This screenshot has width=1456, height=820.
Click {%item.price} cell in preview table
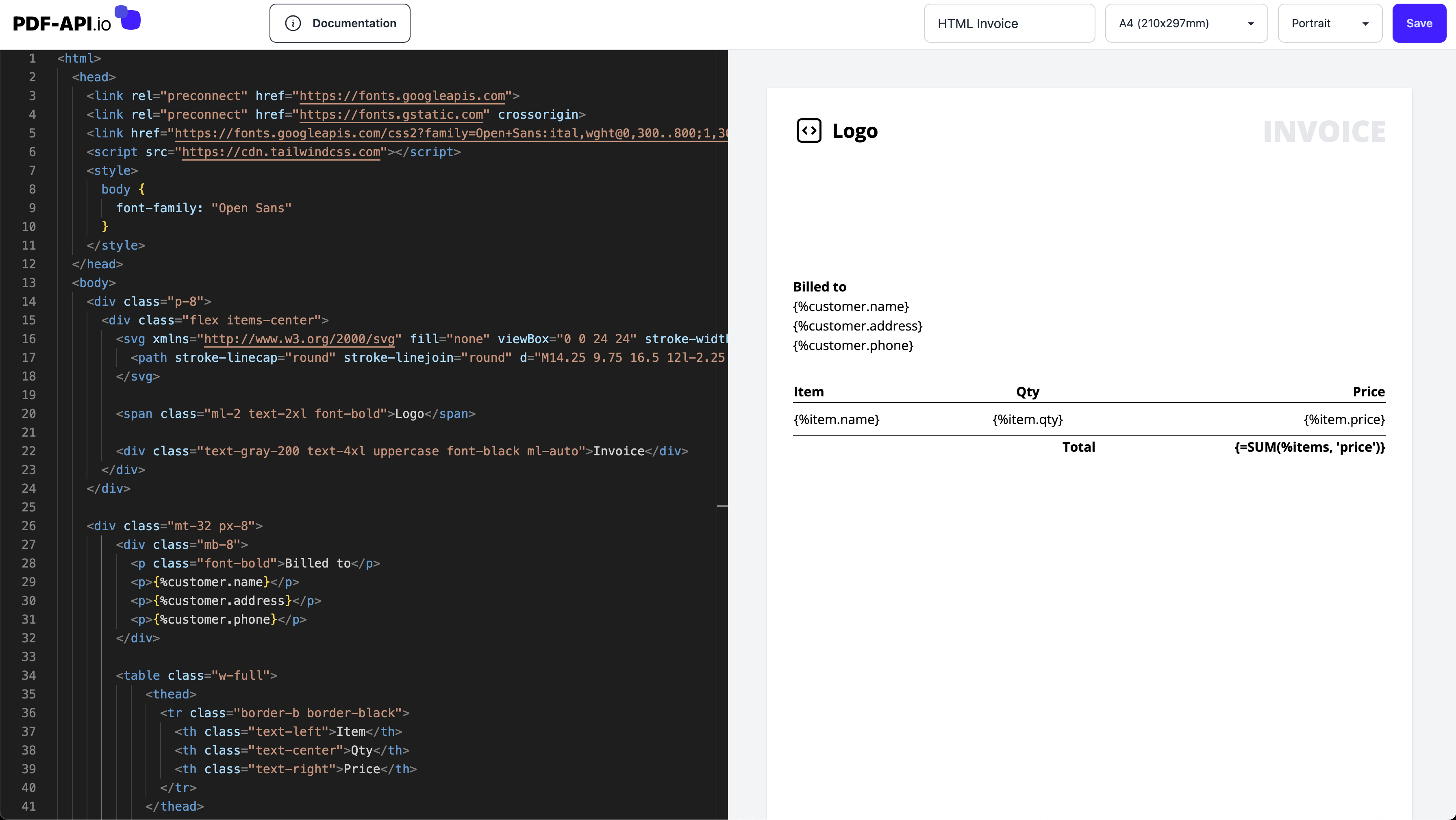coord(1344,419)
